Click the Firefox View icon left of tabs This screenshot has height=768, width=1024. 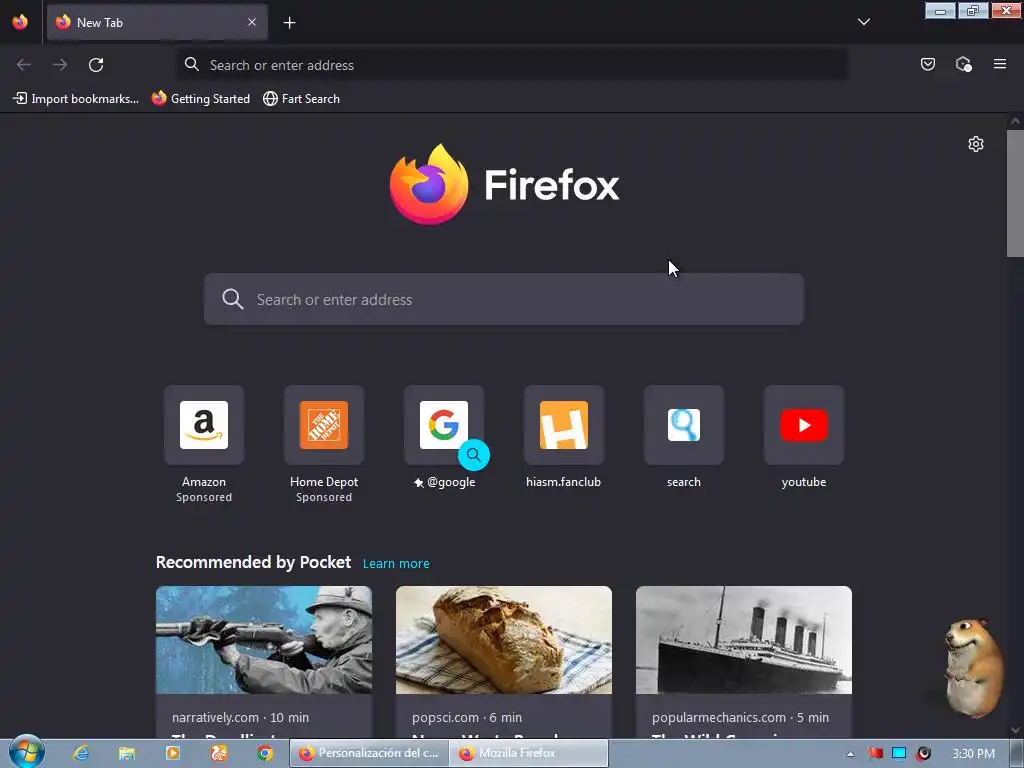point(20,22)
